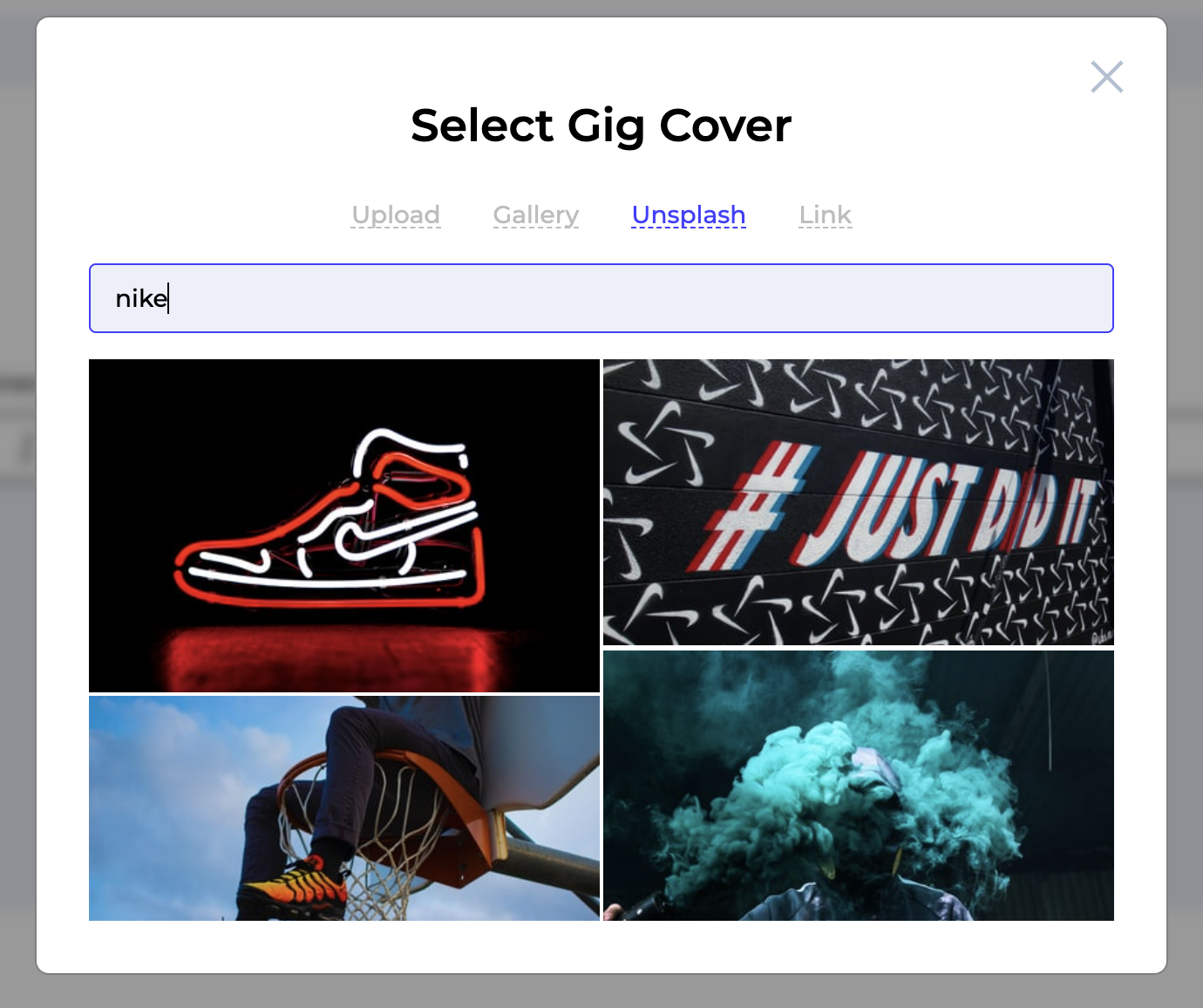Screen dimensions: 1203x1008
Task: Focus the search field containing "nike"
Action: click(x=601, y=298)
